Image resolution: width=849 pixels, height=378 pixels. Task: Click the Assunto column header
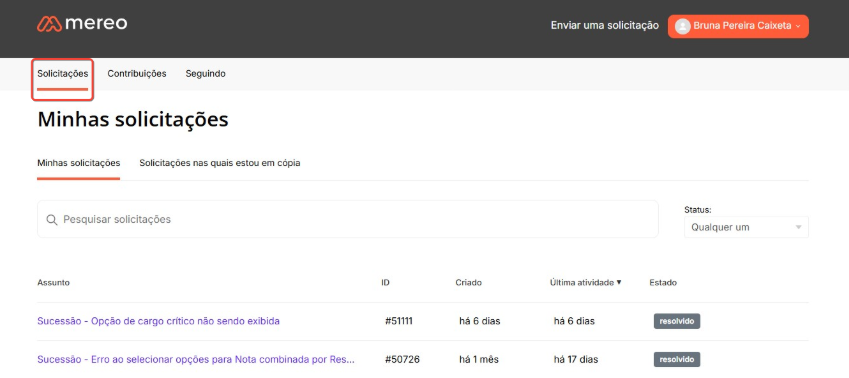click(x=53, y=283)
